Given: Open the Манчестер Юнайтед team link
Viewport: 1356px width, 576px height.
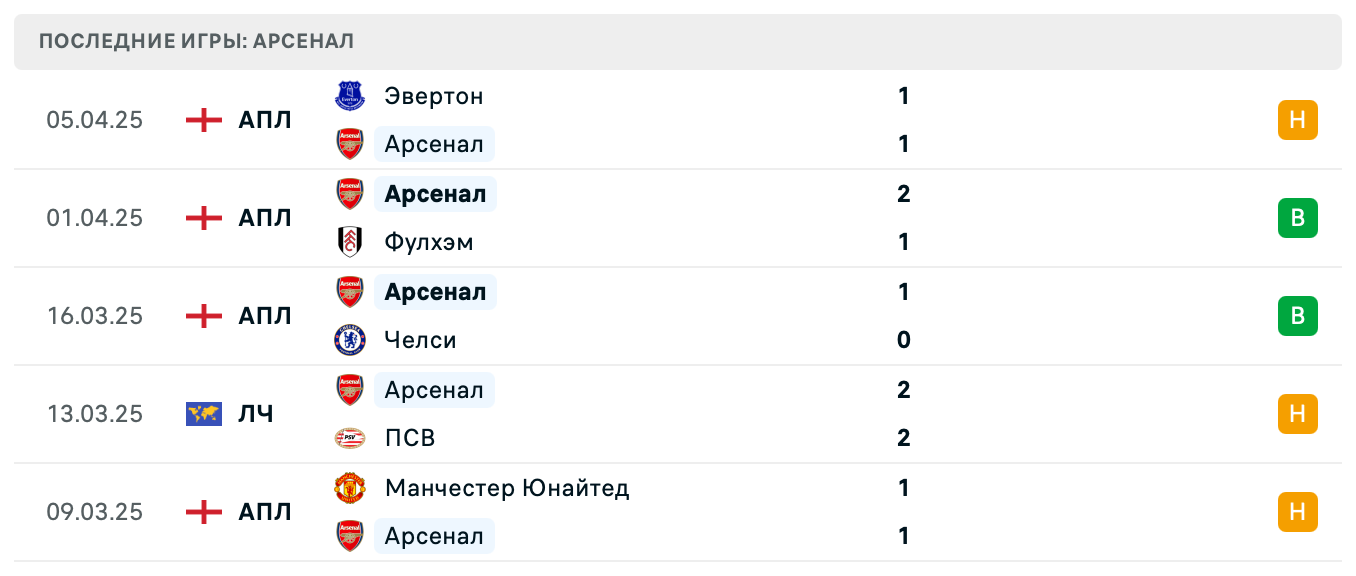Looking at the screenshot, I should click(507, 488).
